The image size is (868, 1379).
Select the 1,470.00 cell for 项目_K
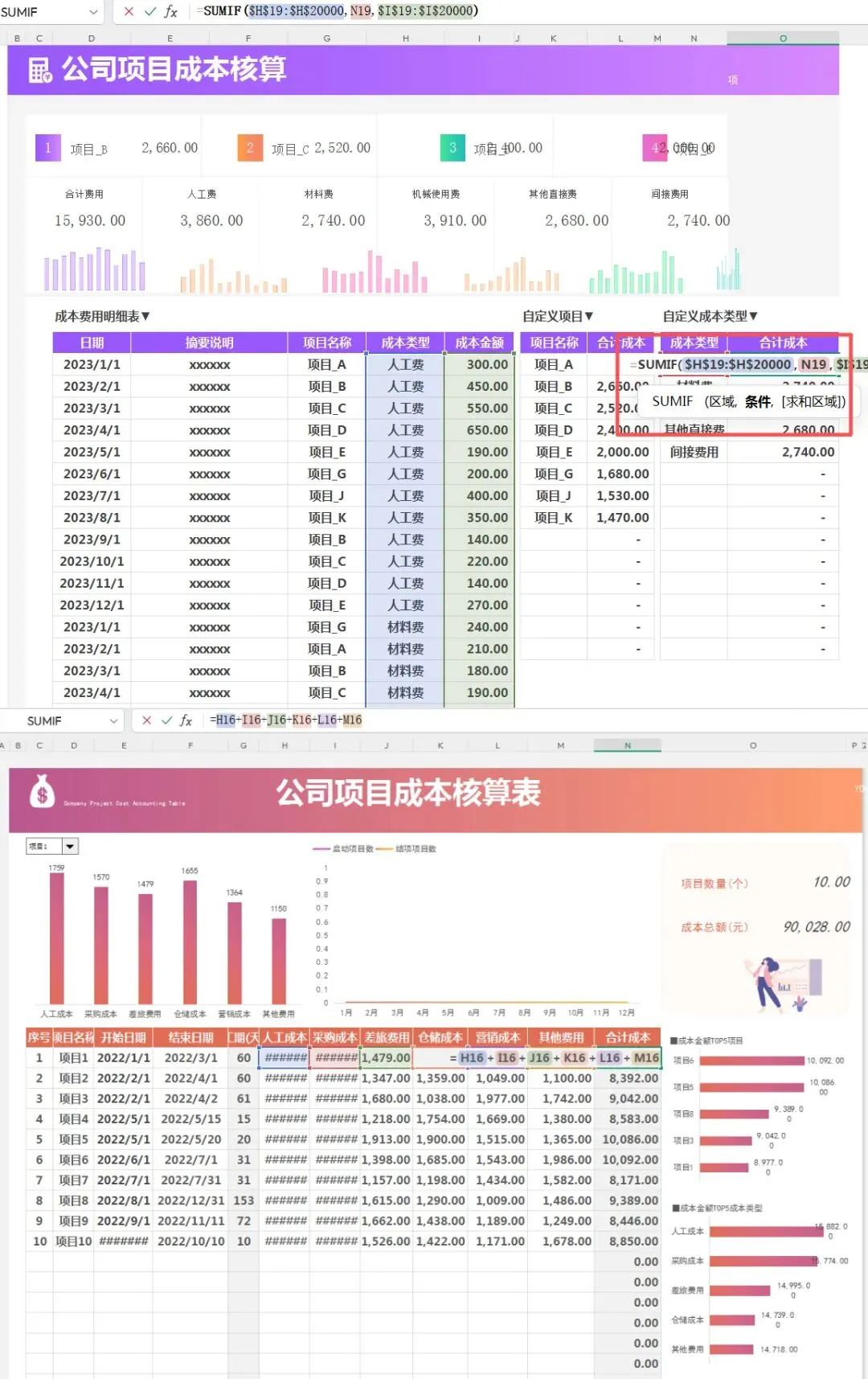tap(621, 518)
